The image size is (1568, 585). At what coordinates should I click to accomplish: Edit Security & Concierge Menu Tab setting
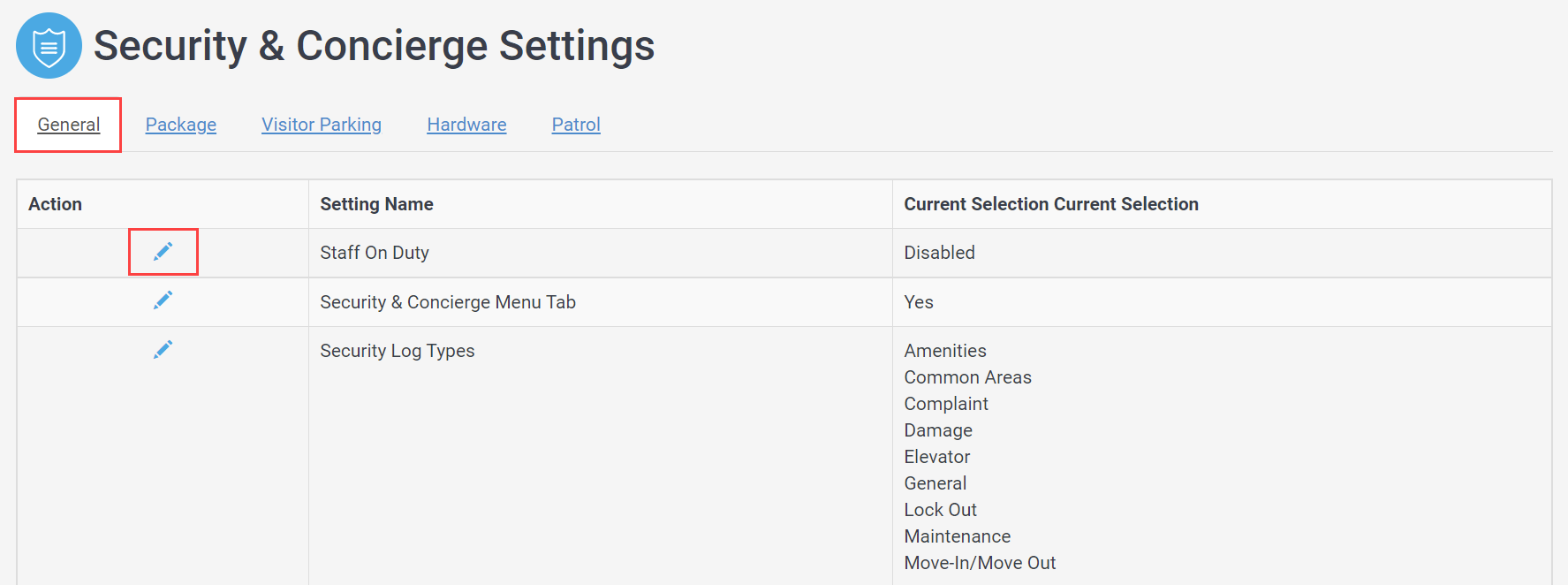[x=163, y=300]
